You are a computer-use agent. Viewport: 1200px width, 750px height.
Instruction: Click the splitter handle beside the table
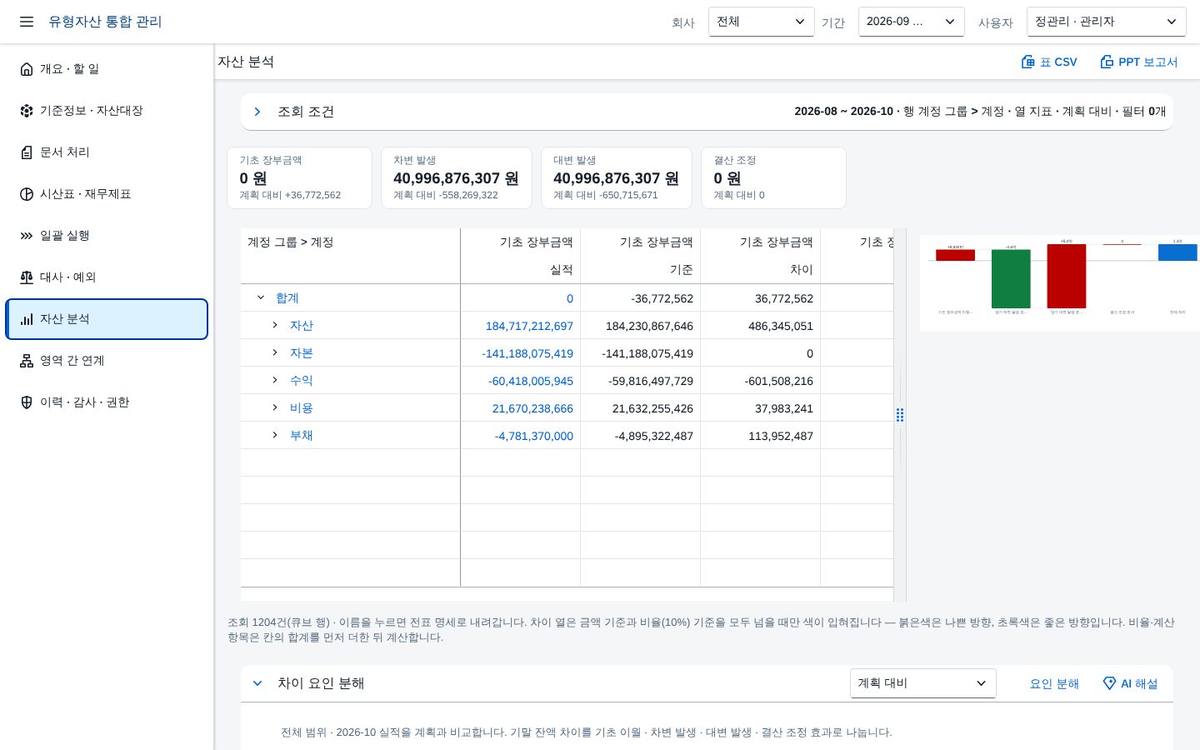[x=900, y=415]
